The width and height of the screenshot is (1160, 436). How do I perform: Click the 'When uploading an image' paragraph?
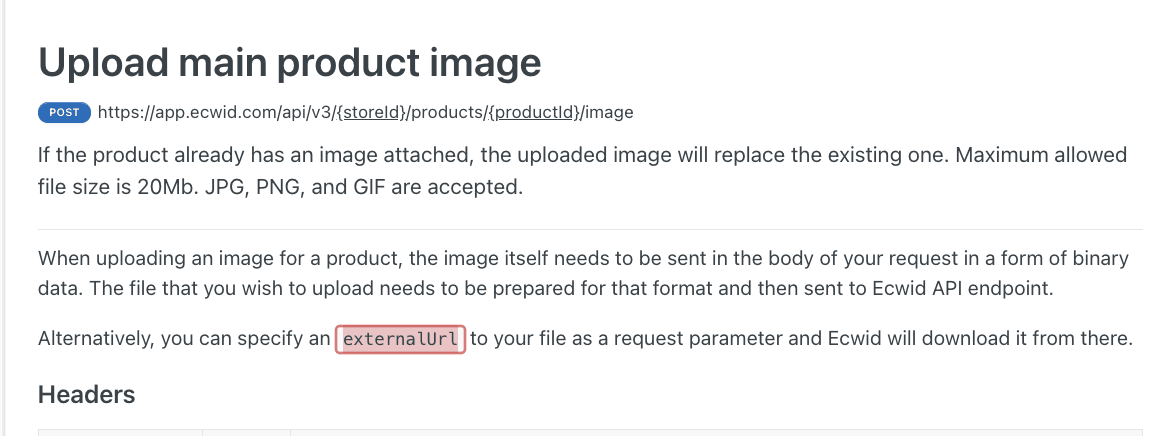(x=583, y=273)
